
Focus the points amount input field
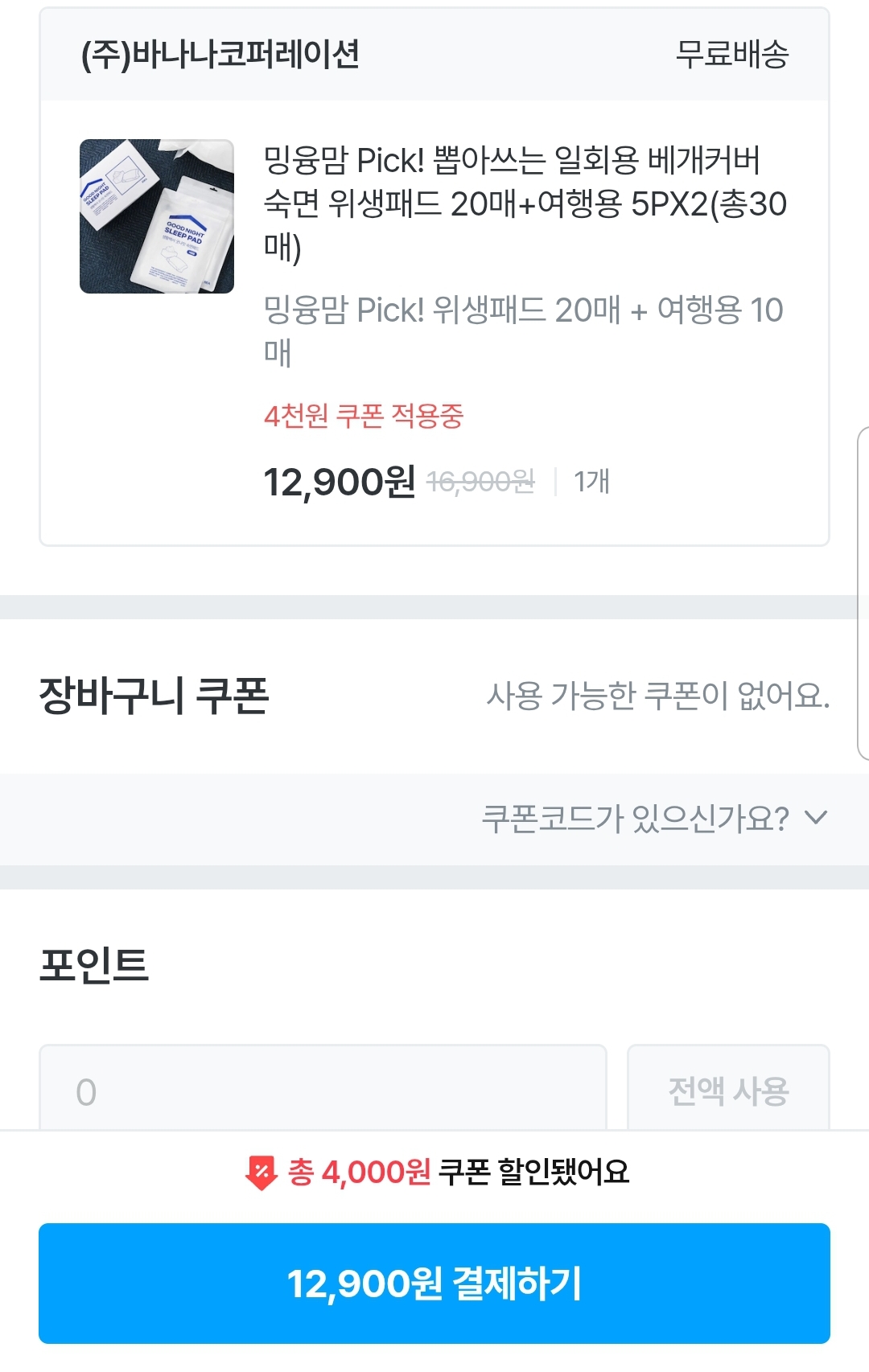[x=323, y=1090]
